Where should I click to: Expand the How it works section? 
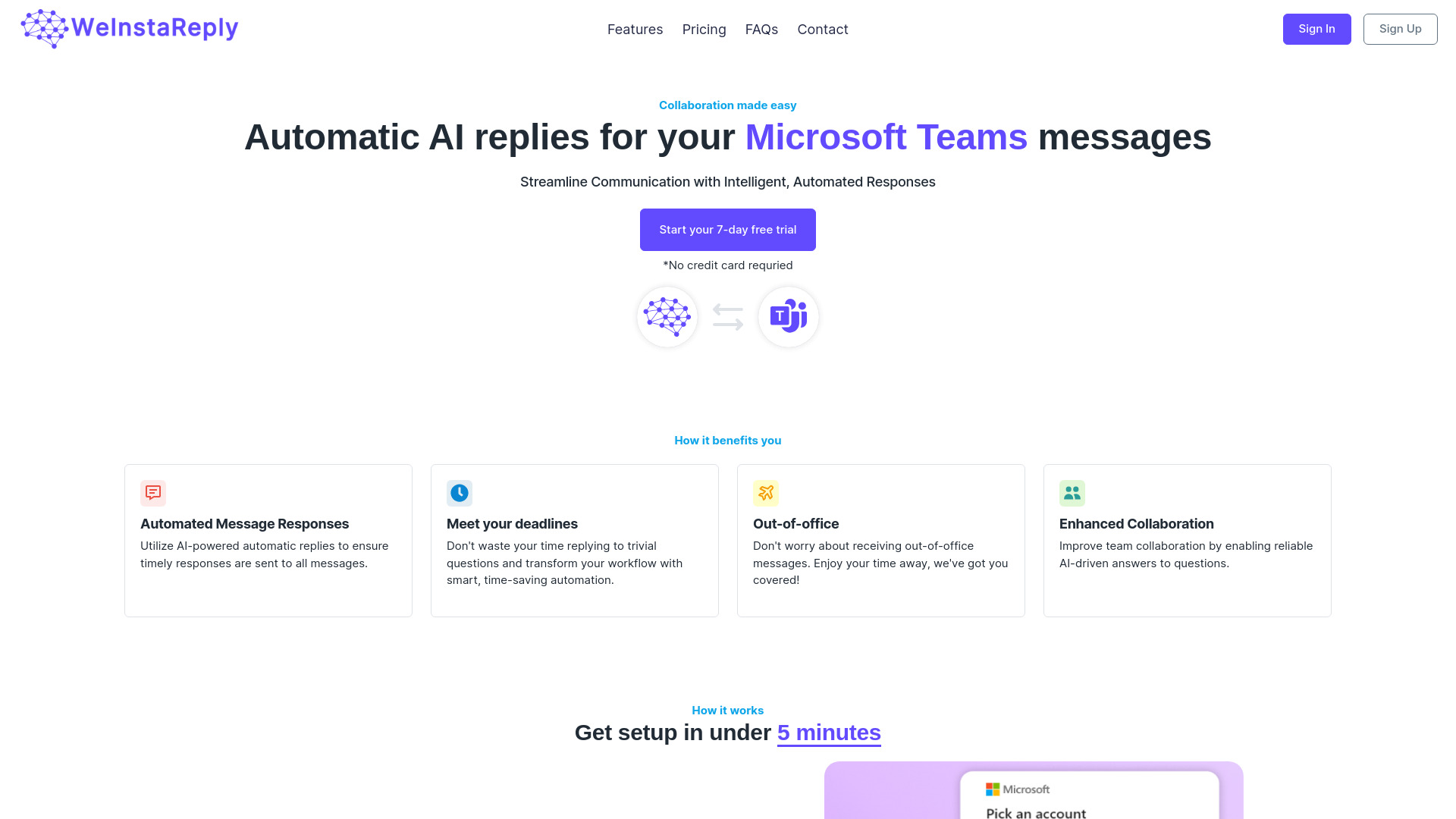tap(727, 710)
